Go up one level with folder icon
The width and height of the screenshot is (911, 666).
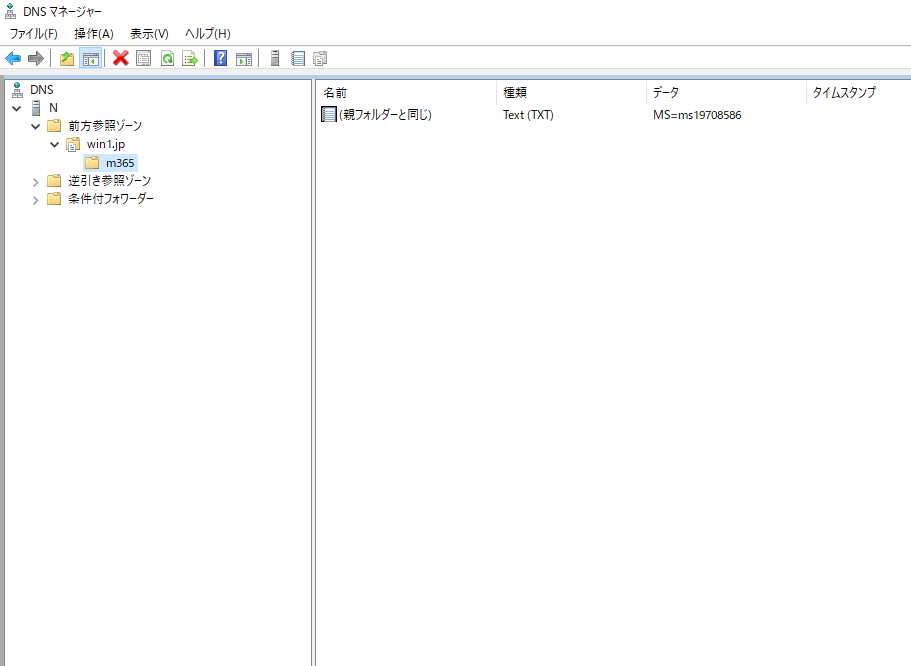[x=67, y=58]
